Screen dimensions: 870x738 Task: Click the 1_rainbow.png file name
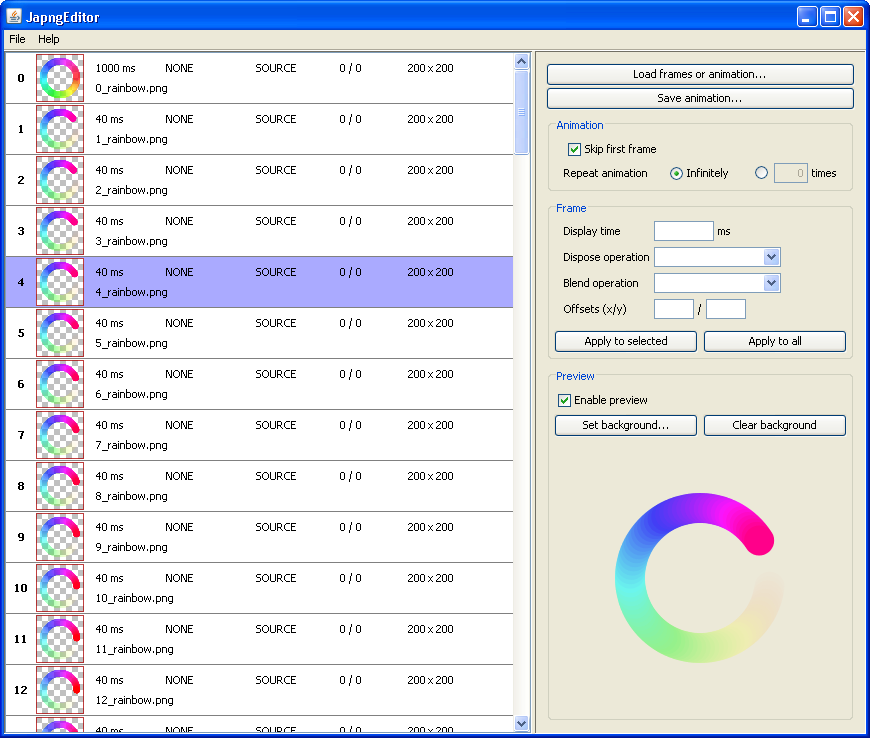[x=131, y=139]
